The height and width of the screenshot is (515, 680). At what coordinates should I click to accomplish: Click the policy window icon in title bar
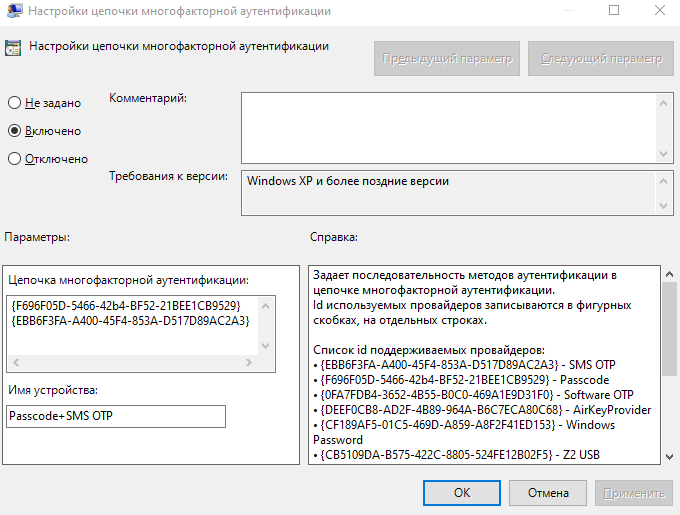[x=13, y=11]
